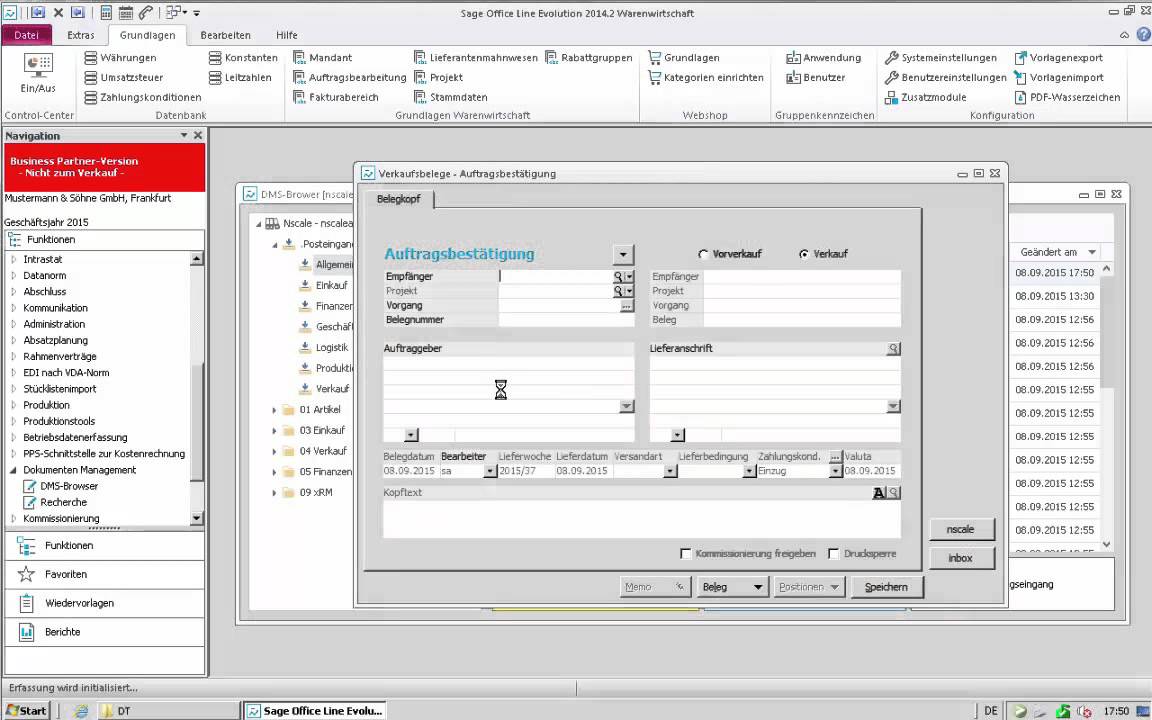The image size is (1152, 720).
Task: Expand the 01 Artikel folder in DMS-Browser
Action: [x=275, y=410]
